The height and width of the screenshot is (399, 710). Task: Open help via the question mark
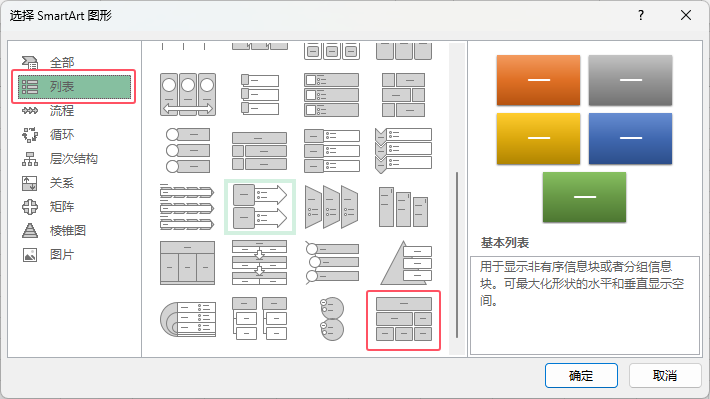[641, 15]
